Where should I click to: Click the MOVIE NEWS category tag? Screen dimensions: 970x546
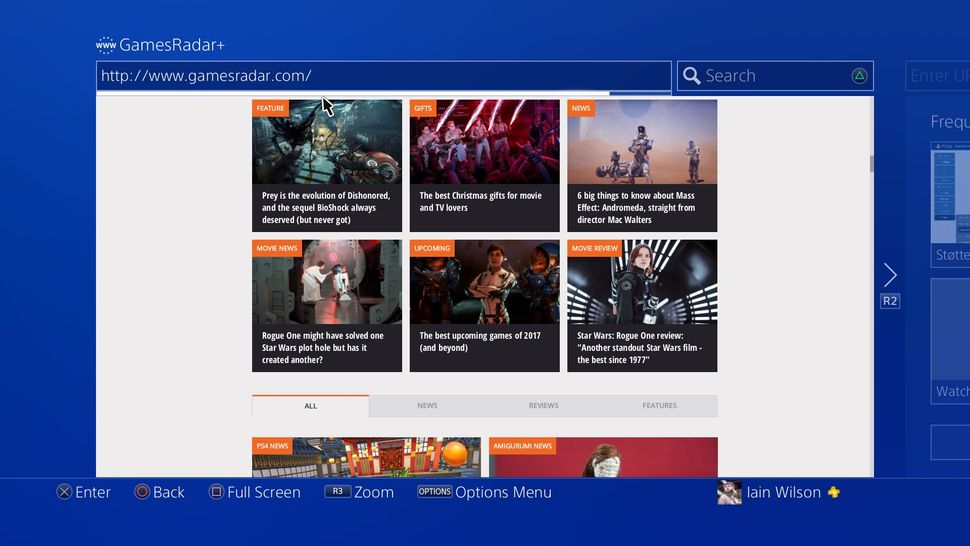coord(277,248)
